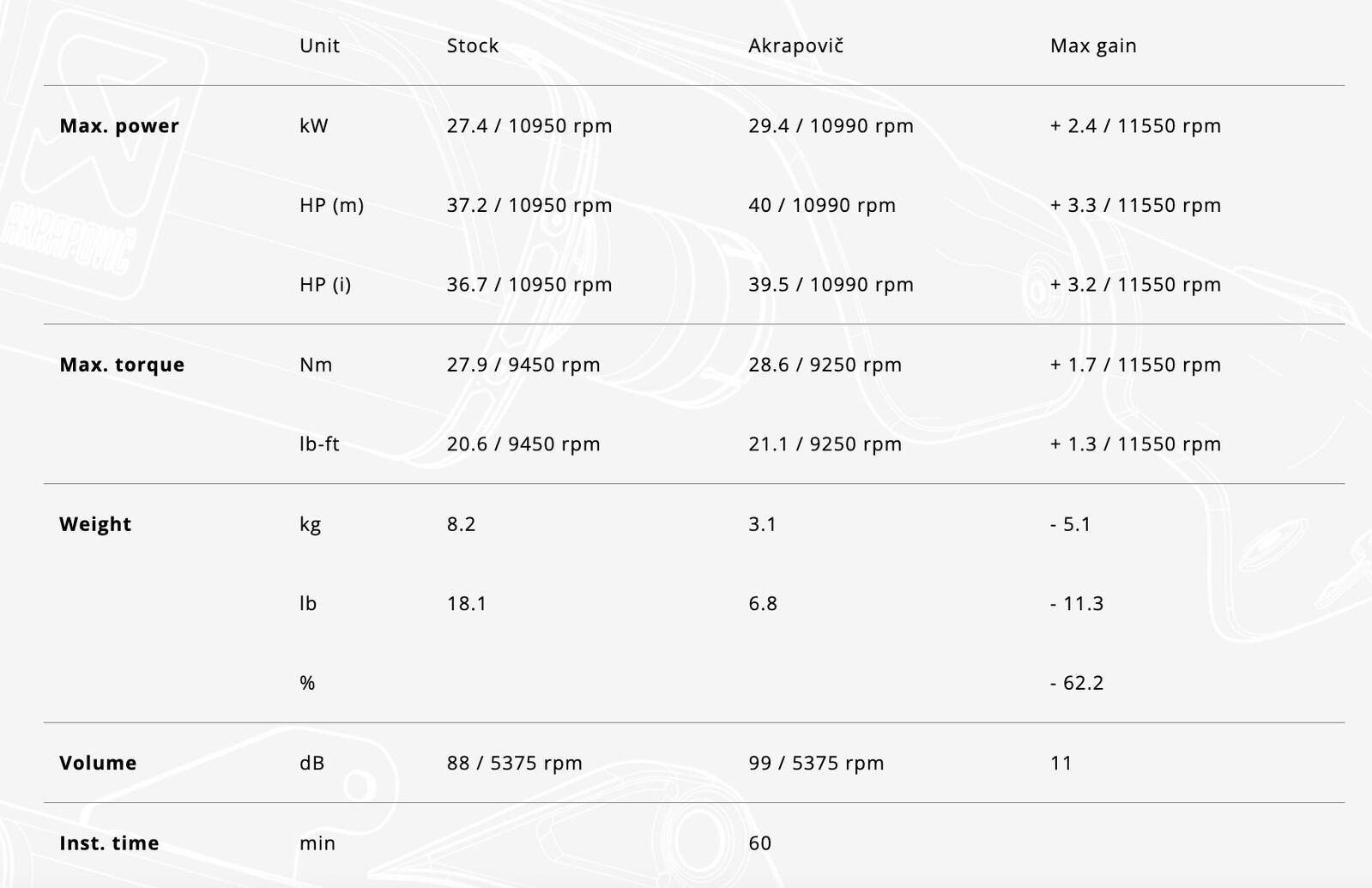
Task: Select the Volume row label
Action: [98, 763]
